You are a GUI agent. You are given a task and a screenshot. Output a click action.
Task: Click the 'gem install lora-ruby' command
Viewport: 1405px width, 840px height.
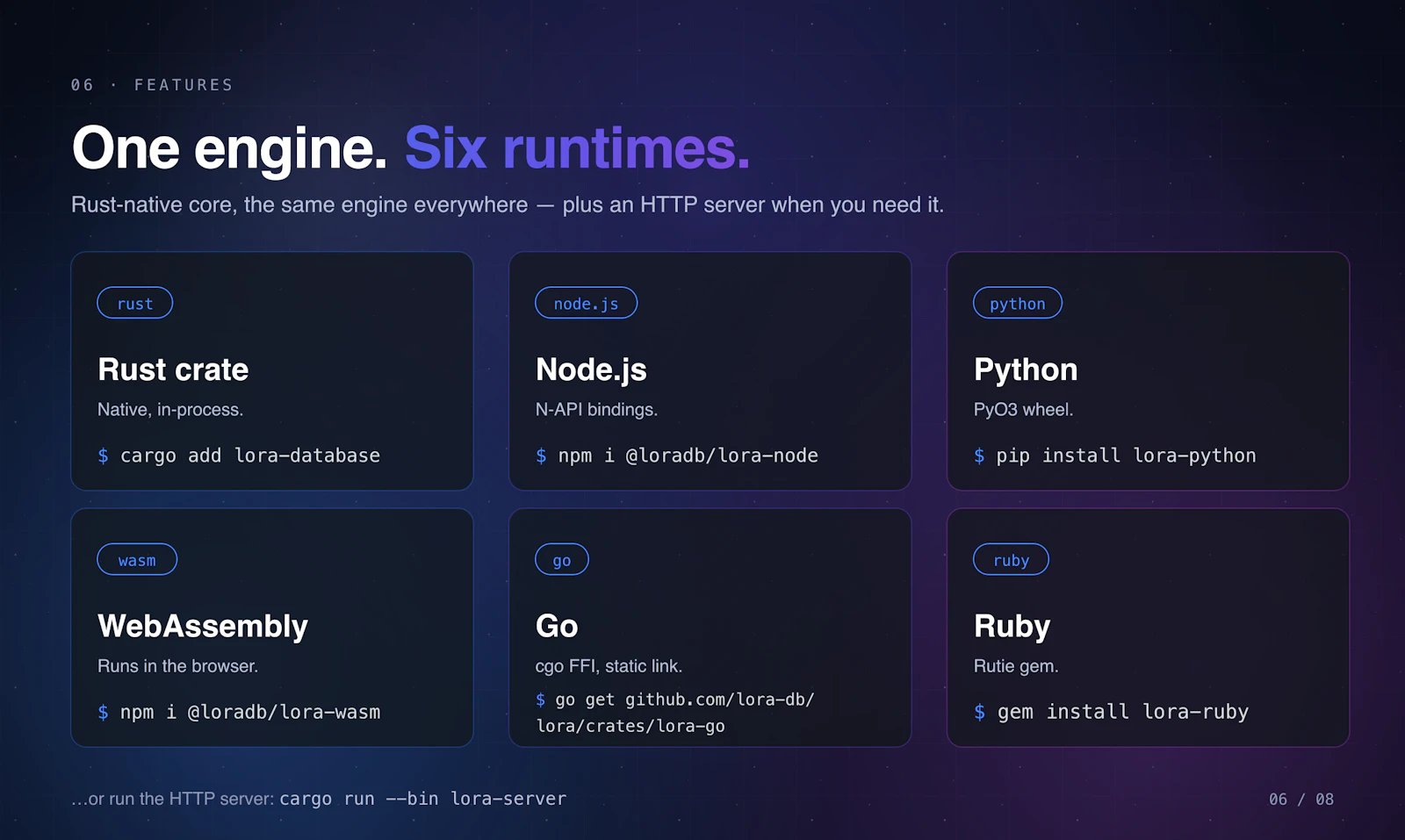1122,712
